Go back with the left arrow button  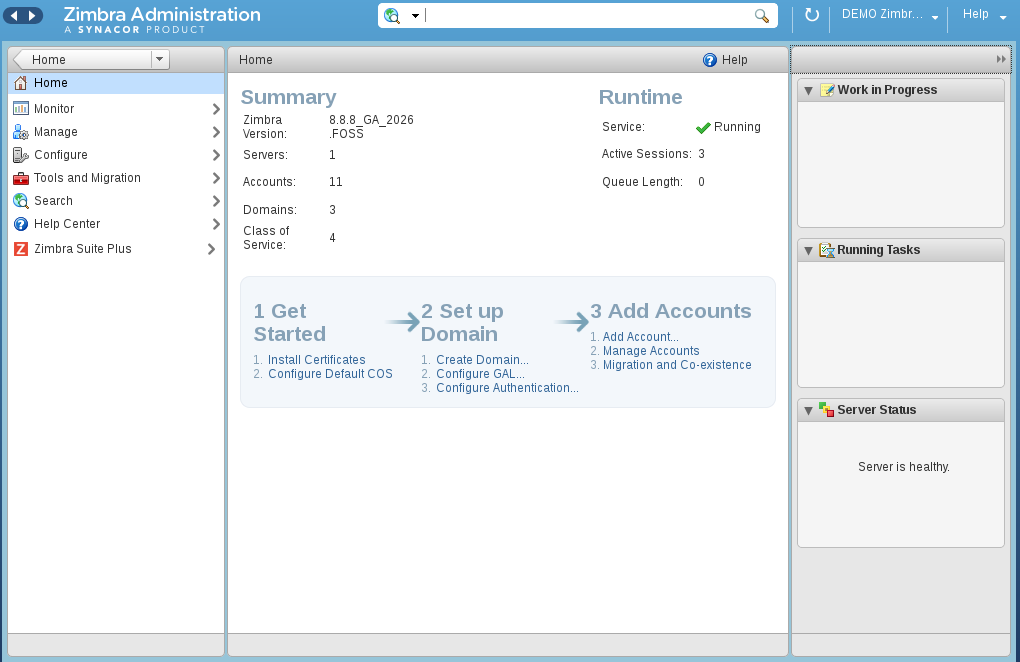click(x=14, y=16)
